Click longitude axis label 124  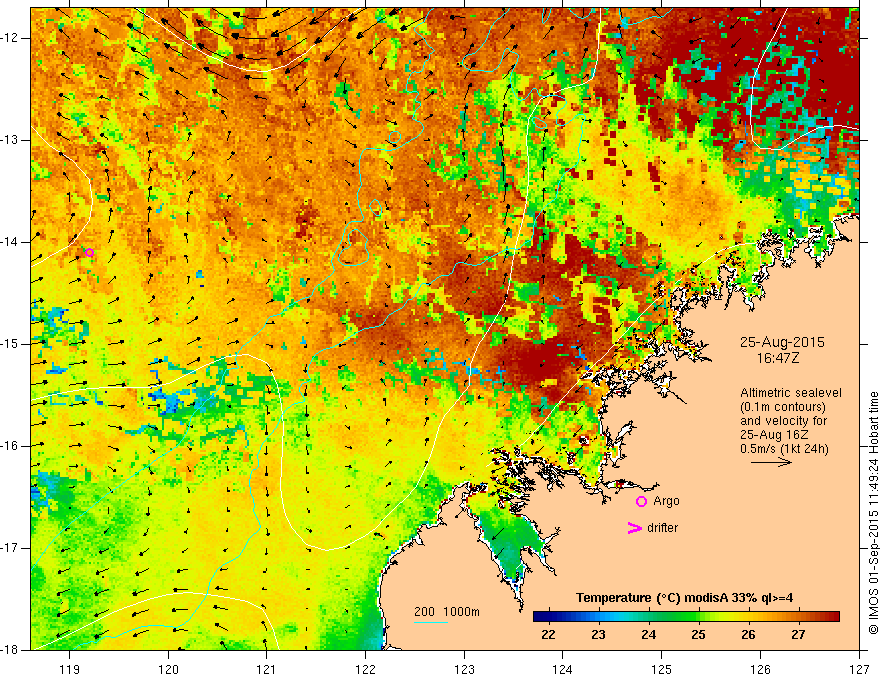point(563,669)
